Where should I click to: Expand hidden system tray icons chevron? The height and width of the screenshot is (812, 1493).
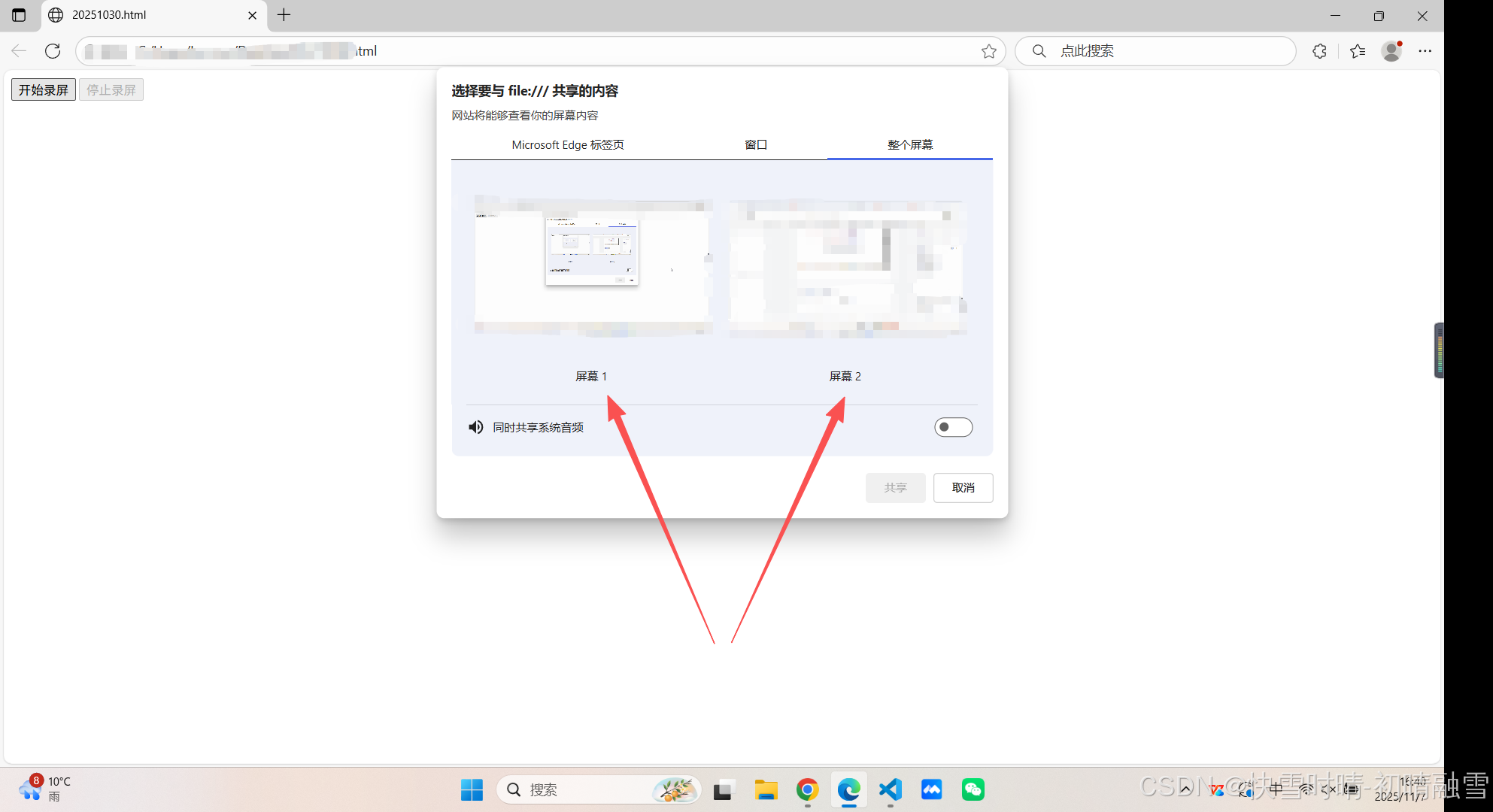pos(1185,789)
